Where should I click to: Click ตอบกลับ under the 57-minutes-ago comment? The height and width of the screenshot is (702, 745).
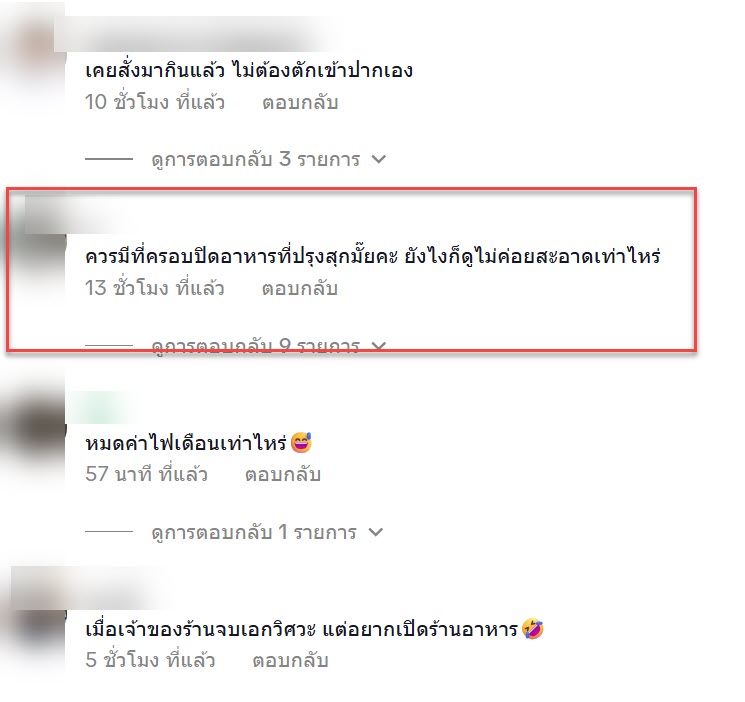point(283,474)
